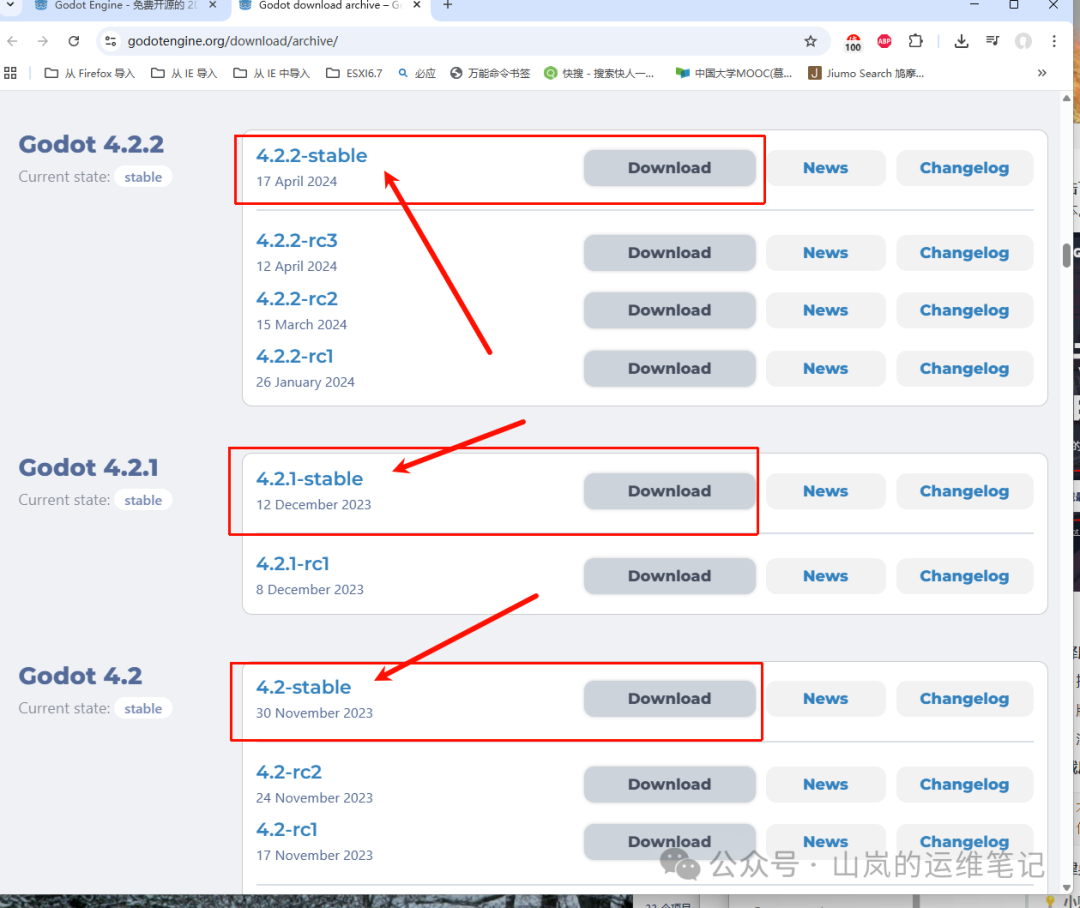
Task: Close the Godot Engine tab
Action: [212, 6]
